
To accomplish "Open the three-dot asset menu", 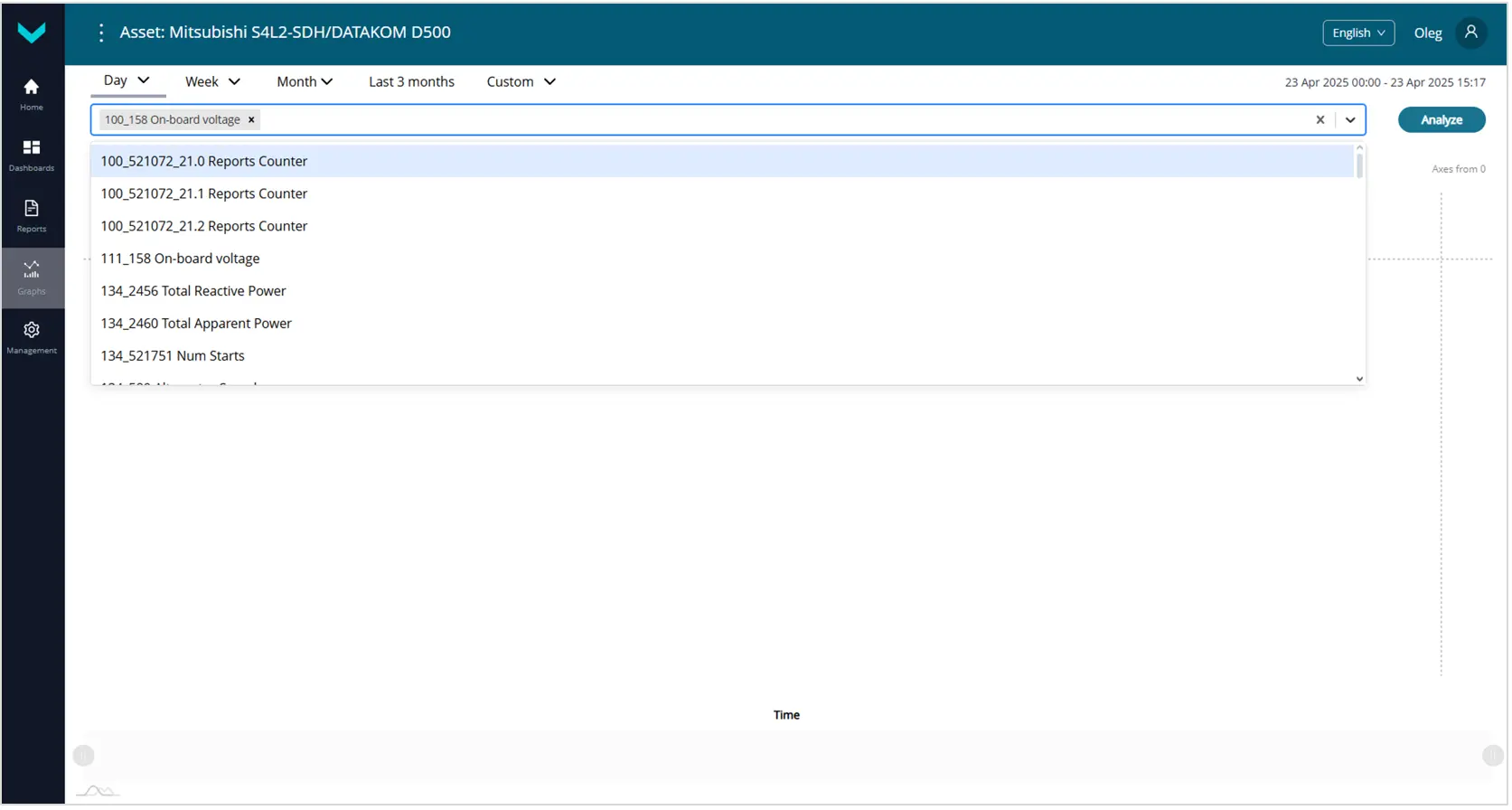I will pyautogui.click(x=101, y=33).
